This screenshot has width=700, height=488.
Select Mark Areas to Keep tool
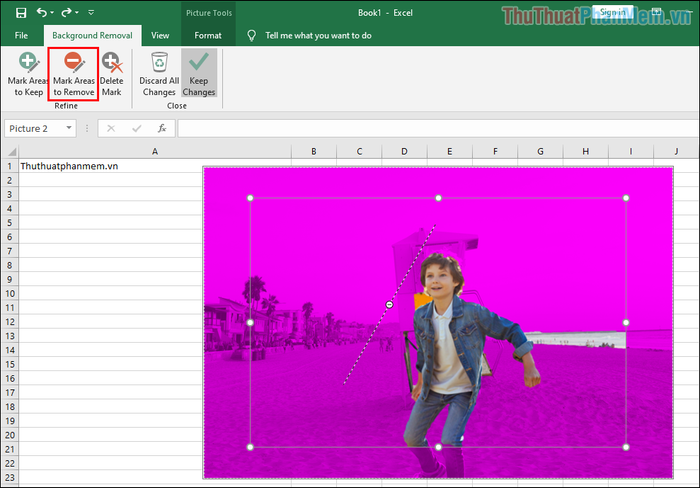[28, 75]
